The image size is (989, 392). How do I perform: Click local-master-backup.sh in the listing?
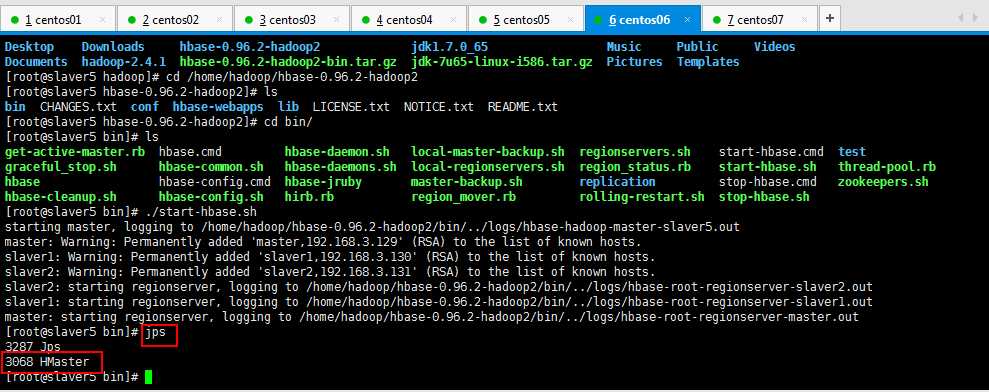pyautogui.click(x=488, y=152)
